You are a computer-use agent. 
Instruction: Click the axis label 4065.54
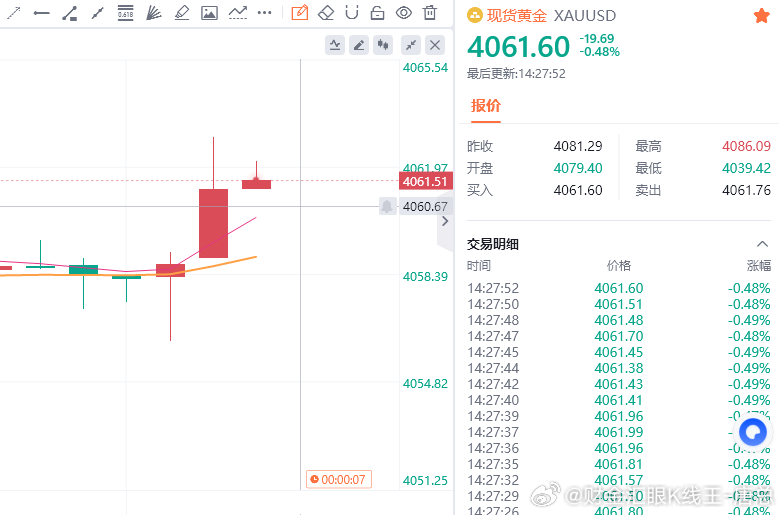[x=425, y=67]
